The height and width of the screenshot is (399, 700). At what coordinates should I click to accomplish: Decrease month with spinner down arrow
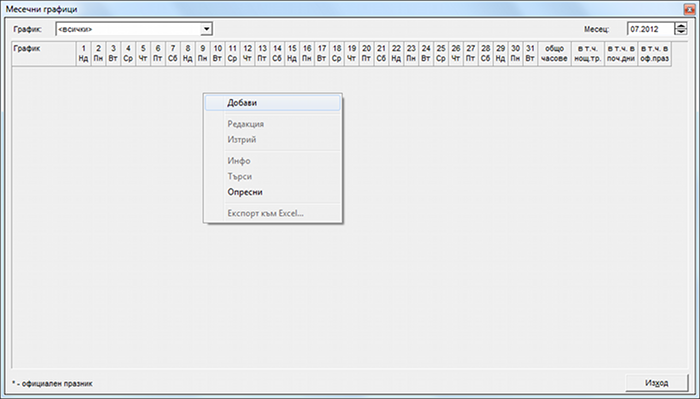[x=681, y=32]
